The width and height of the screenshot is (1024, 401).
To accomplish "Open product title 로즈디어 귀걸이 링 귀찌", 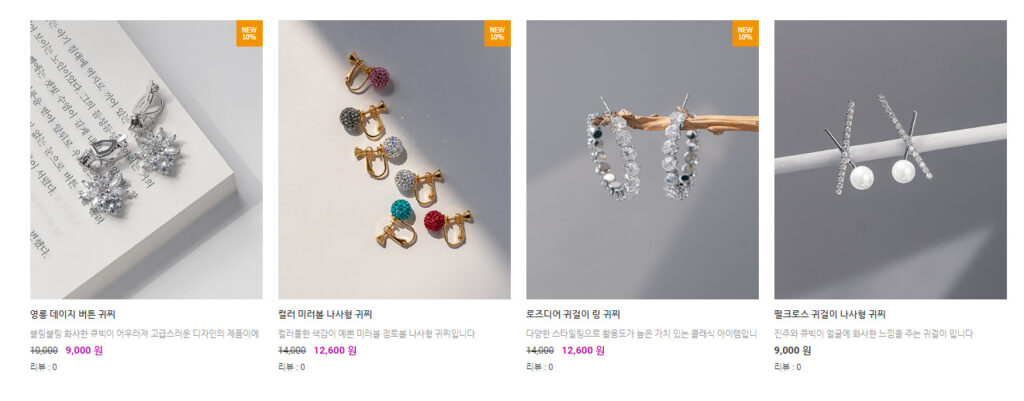I will point(573,314).
